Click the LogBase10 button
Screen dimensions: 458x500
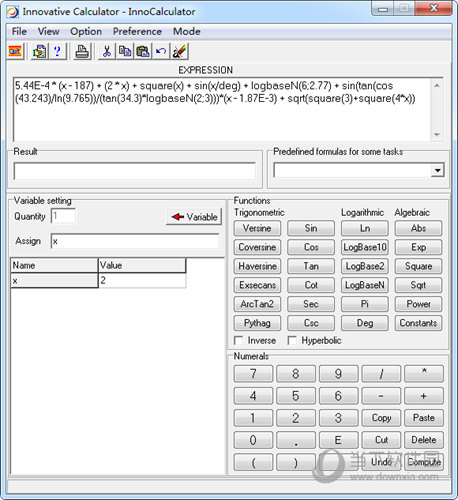(365, 247)
